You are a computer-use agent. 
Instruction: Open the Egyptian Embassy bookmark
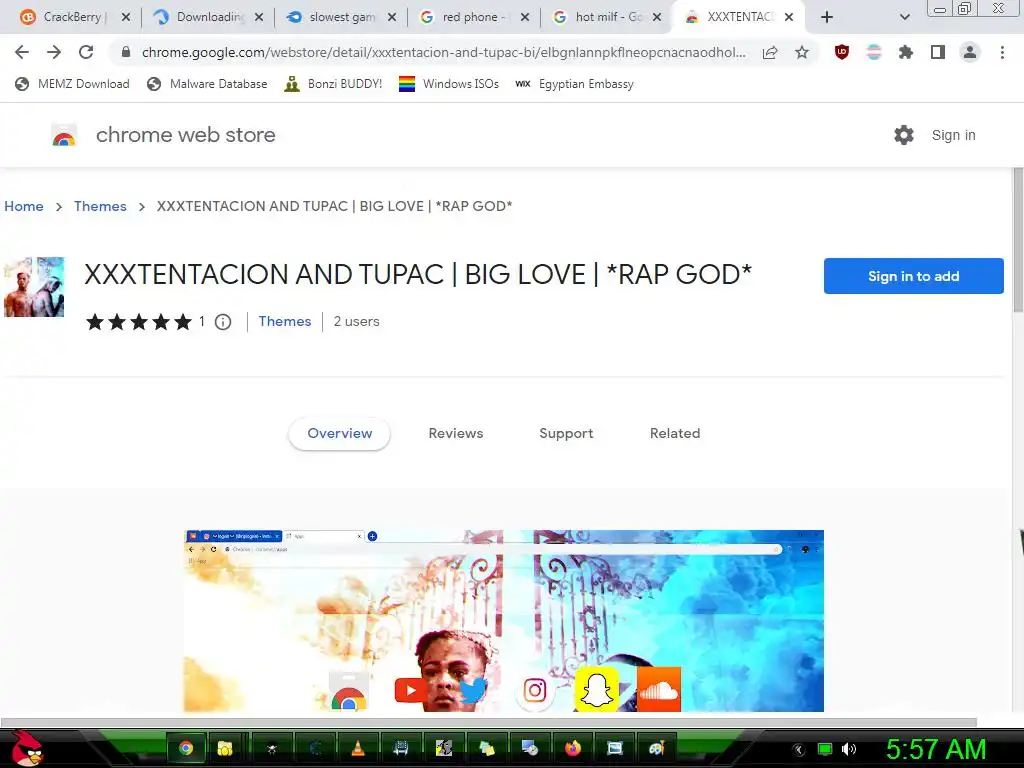[574, 84]
